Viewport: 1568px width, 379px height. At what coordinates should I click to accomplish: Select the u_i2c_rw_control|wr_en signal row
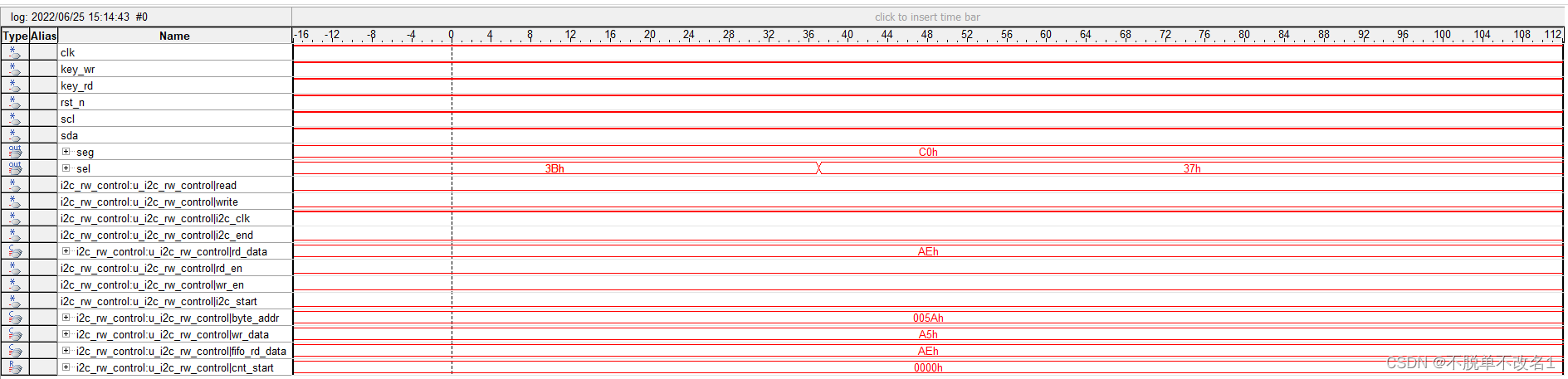point(152,284)
